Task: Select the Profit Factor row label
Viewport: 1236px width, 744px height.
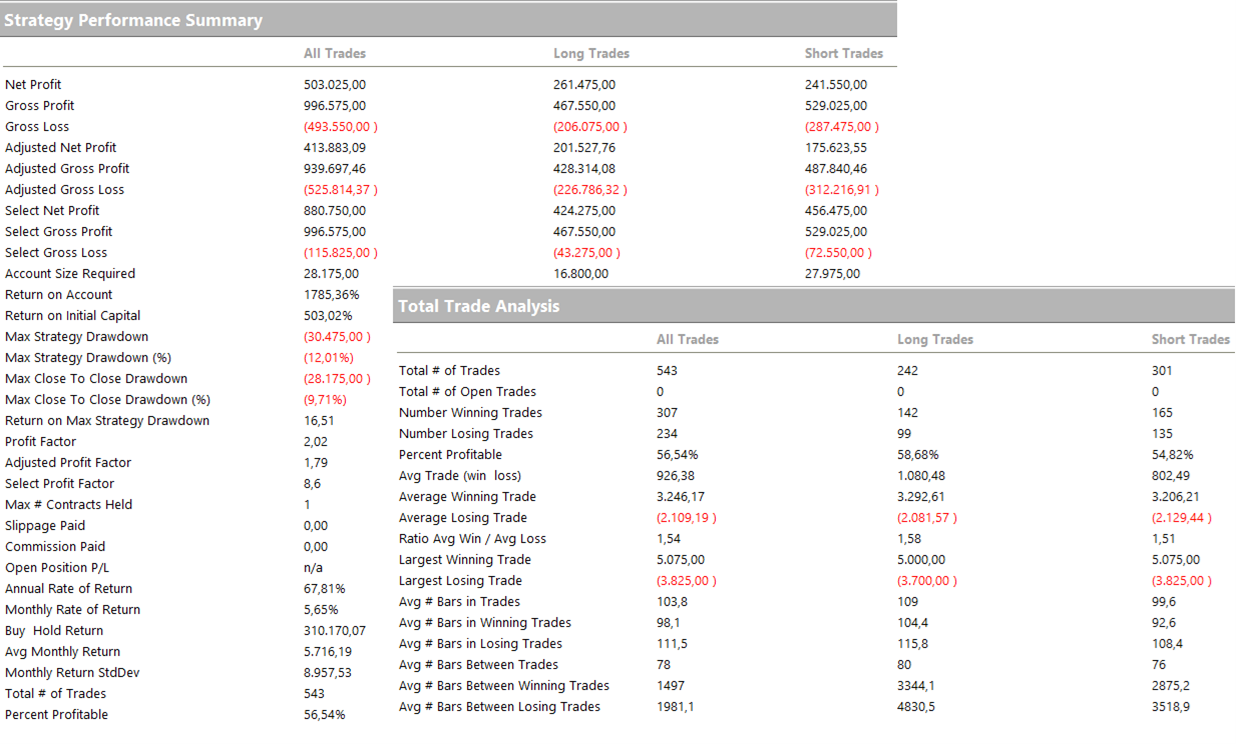Action: click(41, 442)
